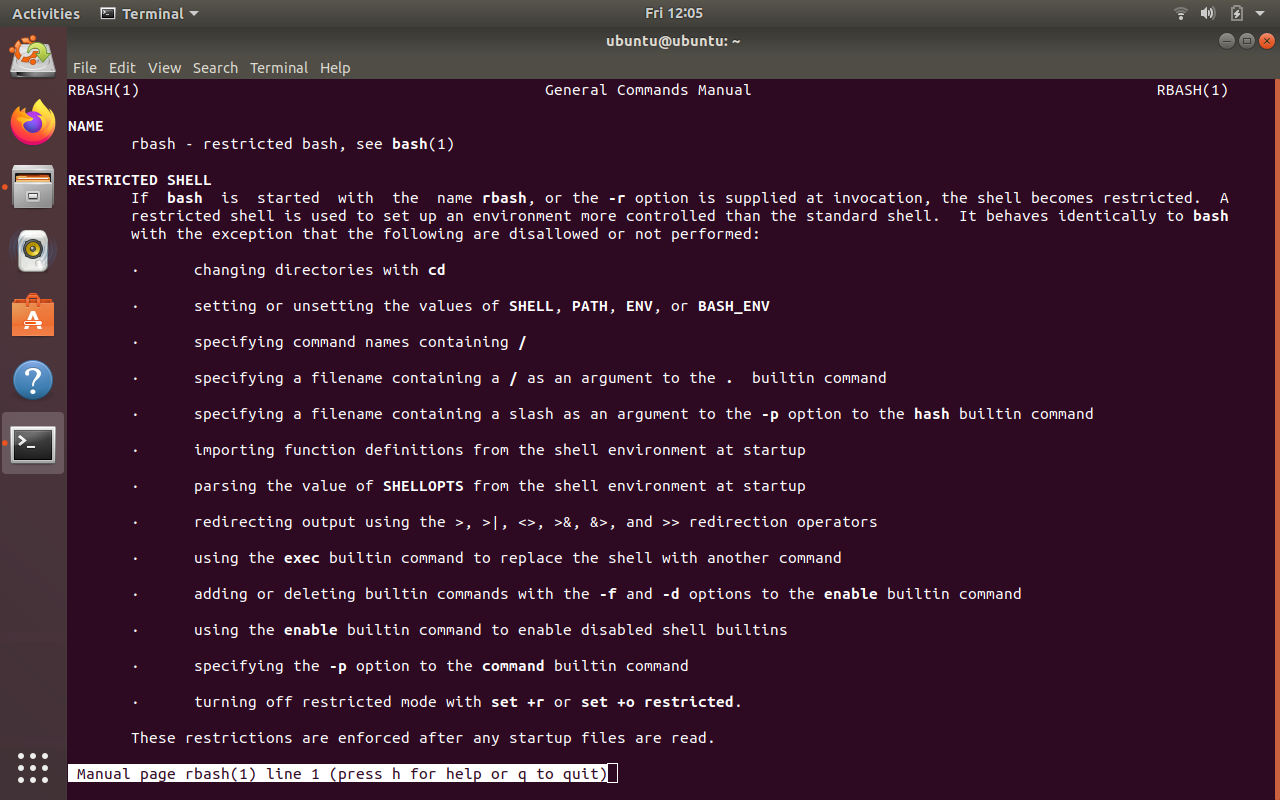Open the Terminal menu in the menu bar

click(278, 68)
